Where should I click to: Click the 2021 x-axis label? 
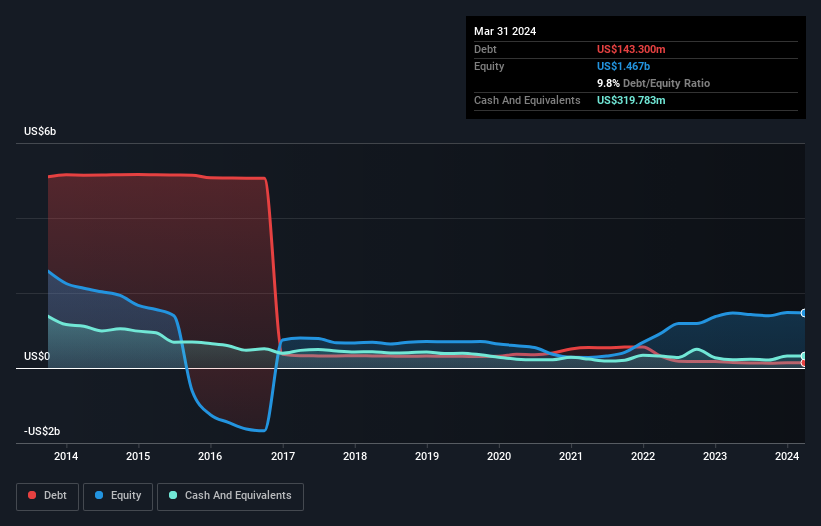coord(571,456)
